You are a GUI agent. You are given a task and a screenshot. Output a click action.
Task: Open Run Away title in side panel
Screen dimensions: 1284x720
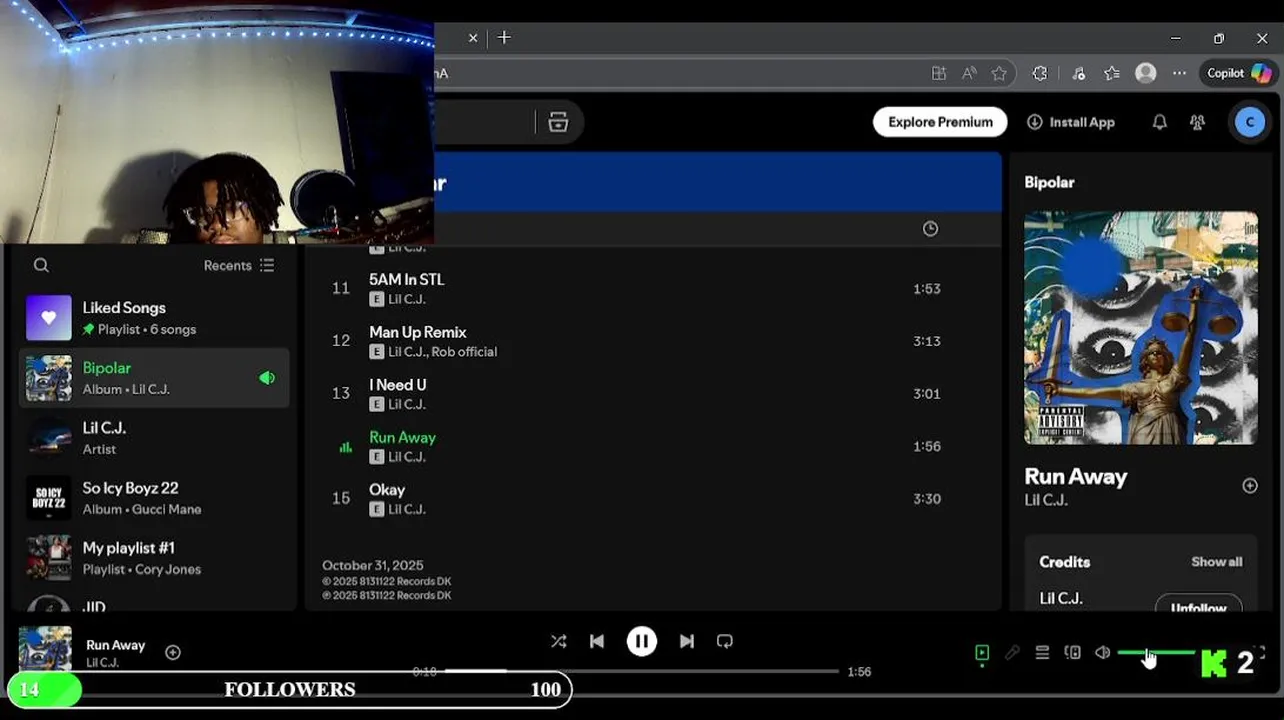pos(1076,476)
